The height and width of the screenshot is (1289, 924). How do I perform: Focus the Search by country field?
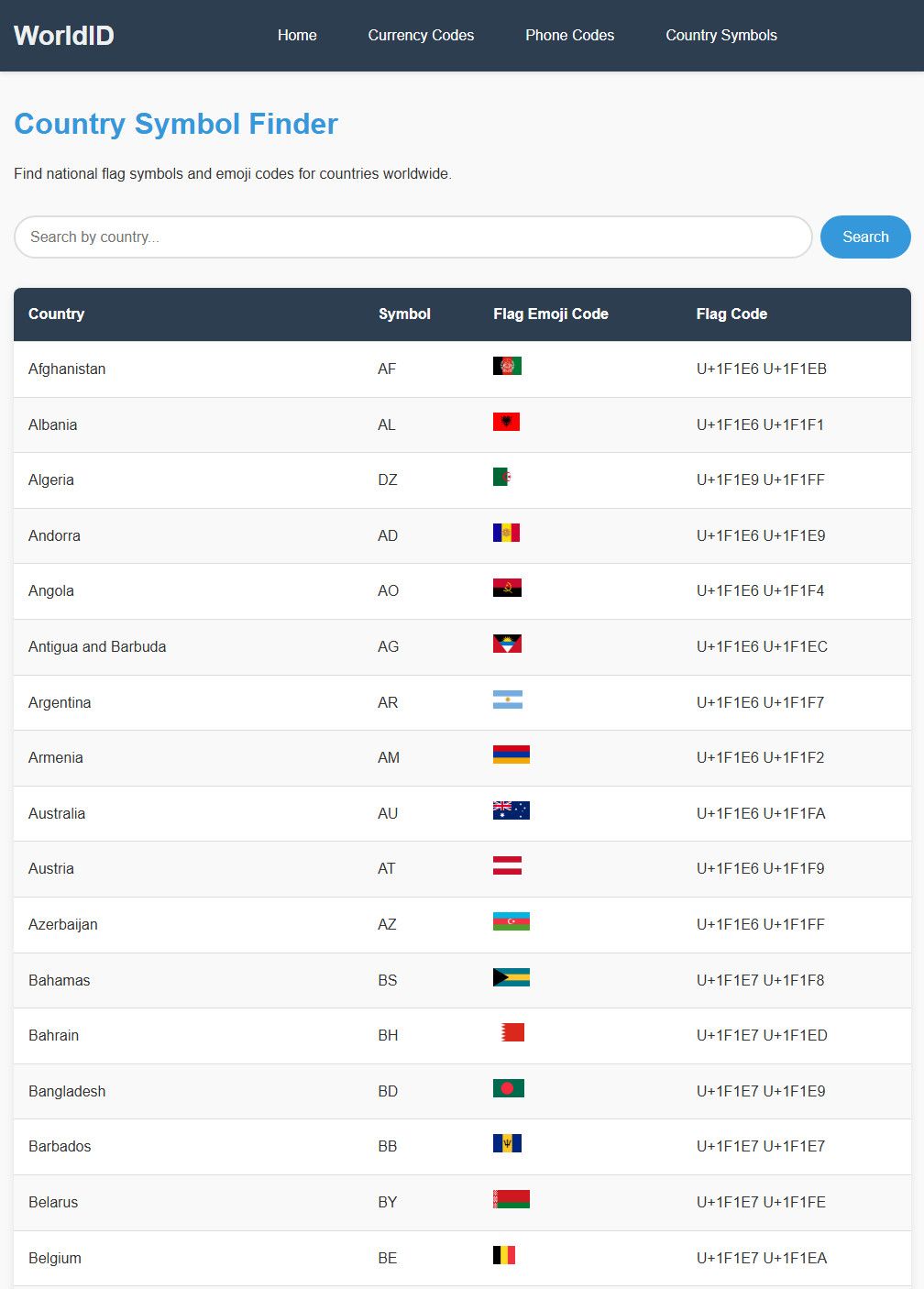[412, 237]
